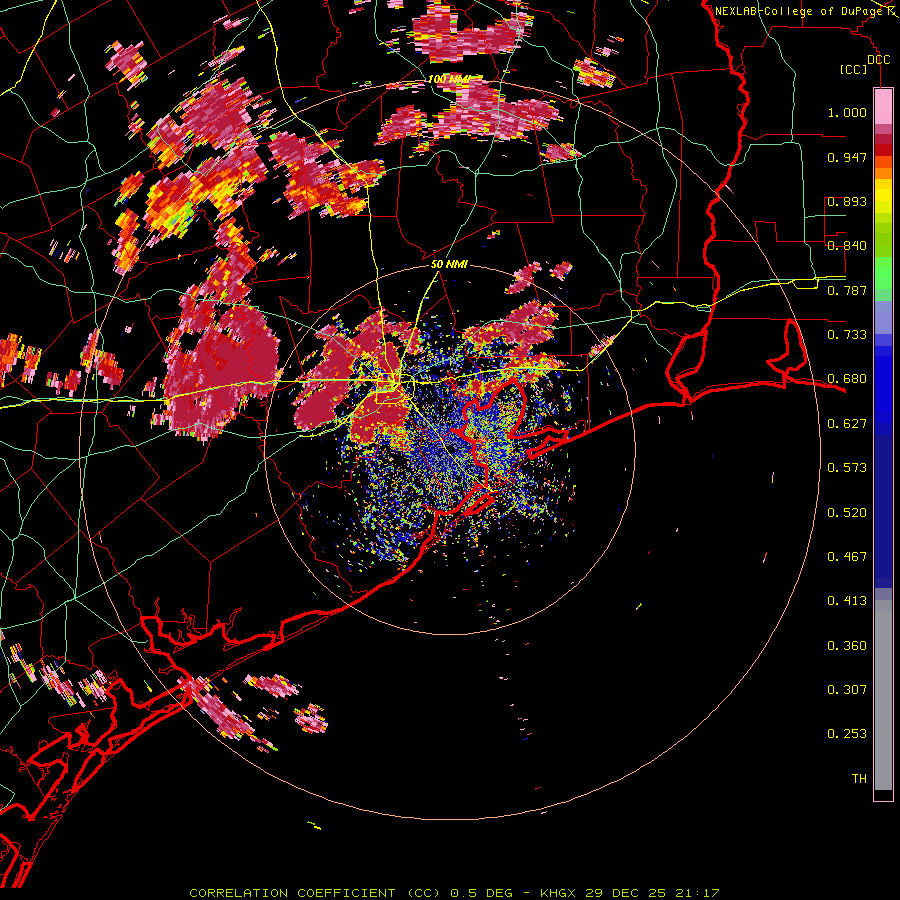900x900 pixels.
Task: Select the 0.307 scale value
Action: point(847,690)
